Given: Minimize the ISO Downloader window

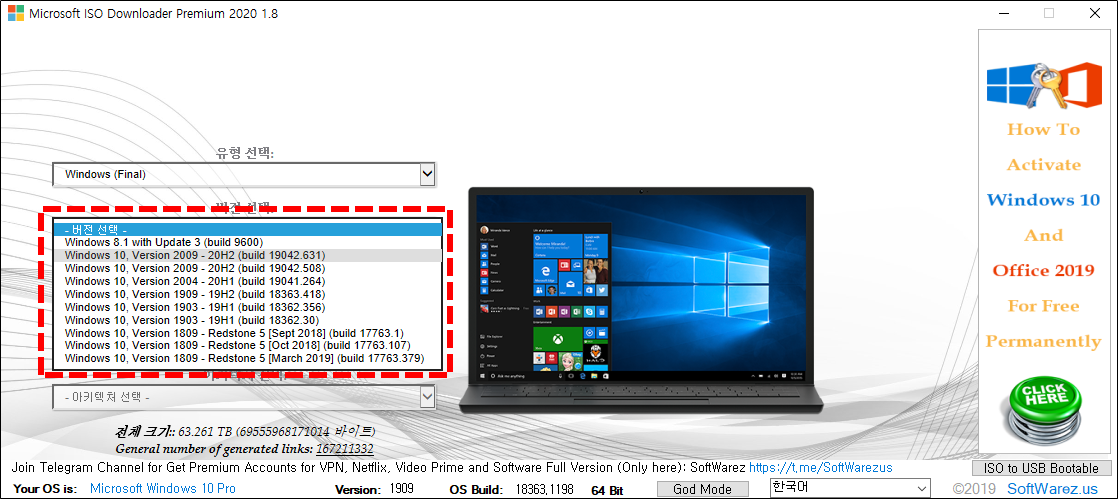Looking at the screenshot, I should (1003, 13).
